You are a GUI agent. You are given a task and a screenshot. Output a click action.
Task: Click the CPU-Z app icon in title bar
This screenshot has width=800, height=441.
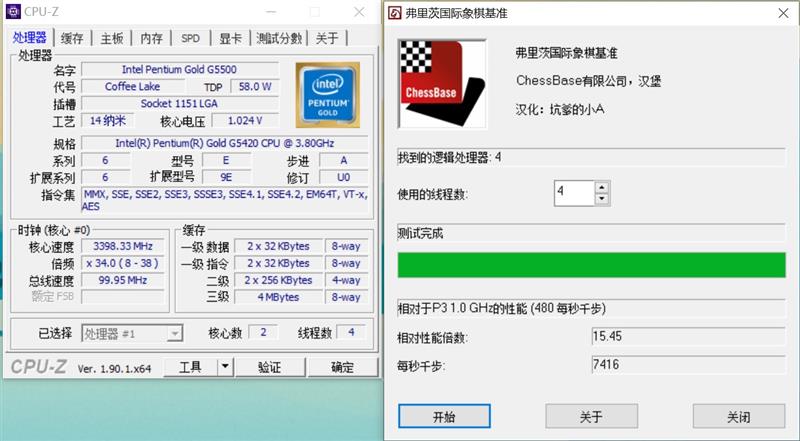(13, 11)
